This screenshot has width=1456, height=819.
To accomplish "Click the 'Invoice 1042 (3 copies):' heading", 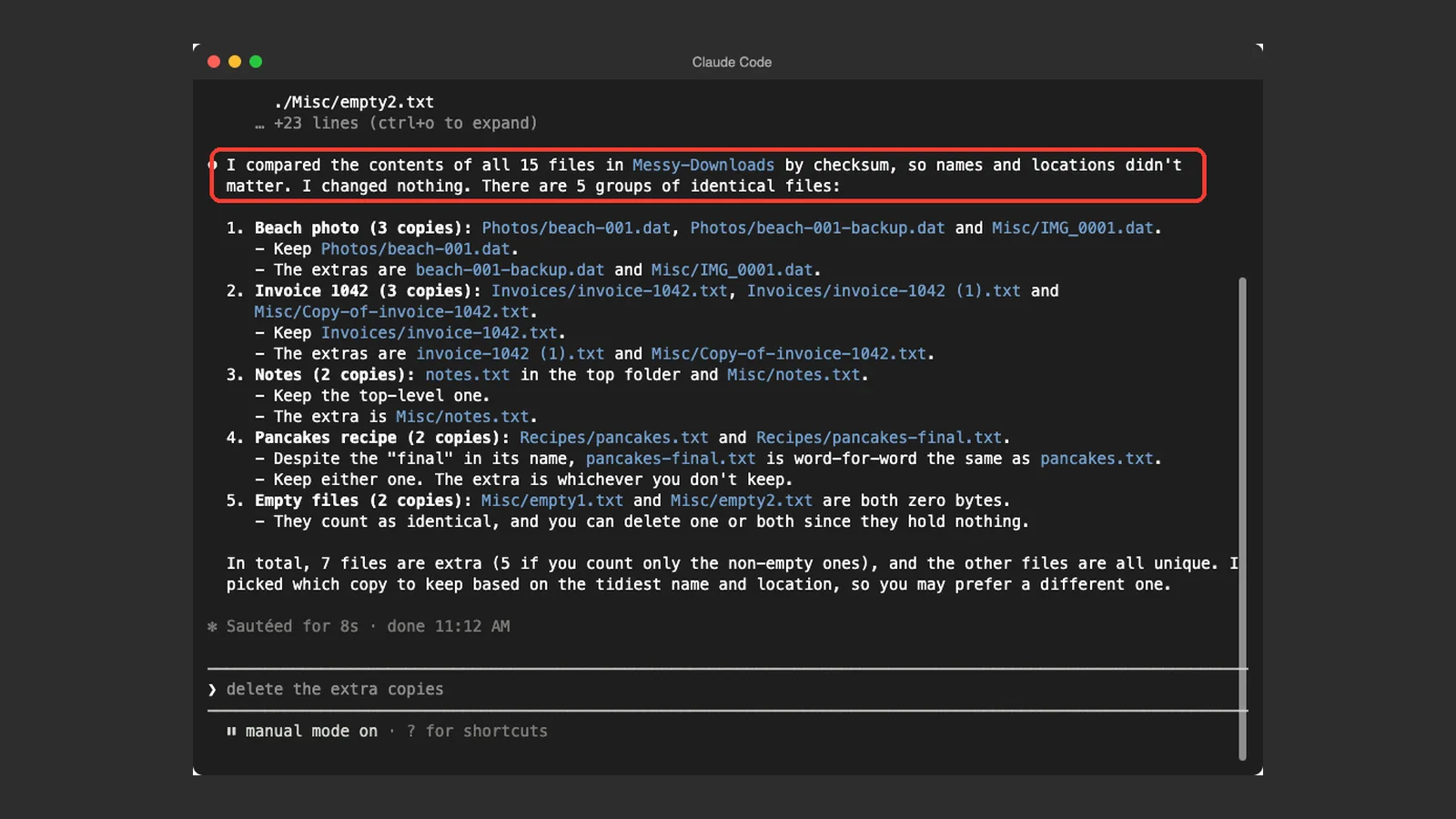I will [x=368, y=290].
